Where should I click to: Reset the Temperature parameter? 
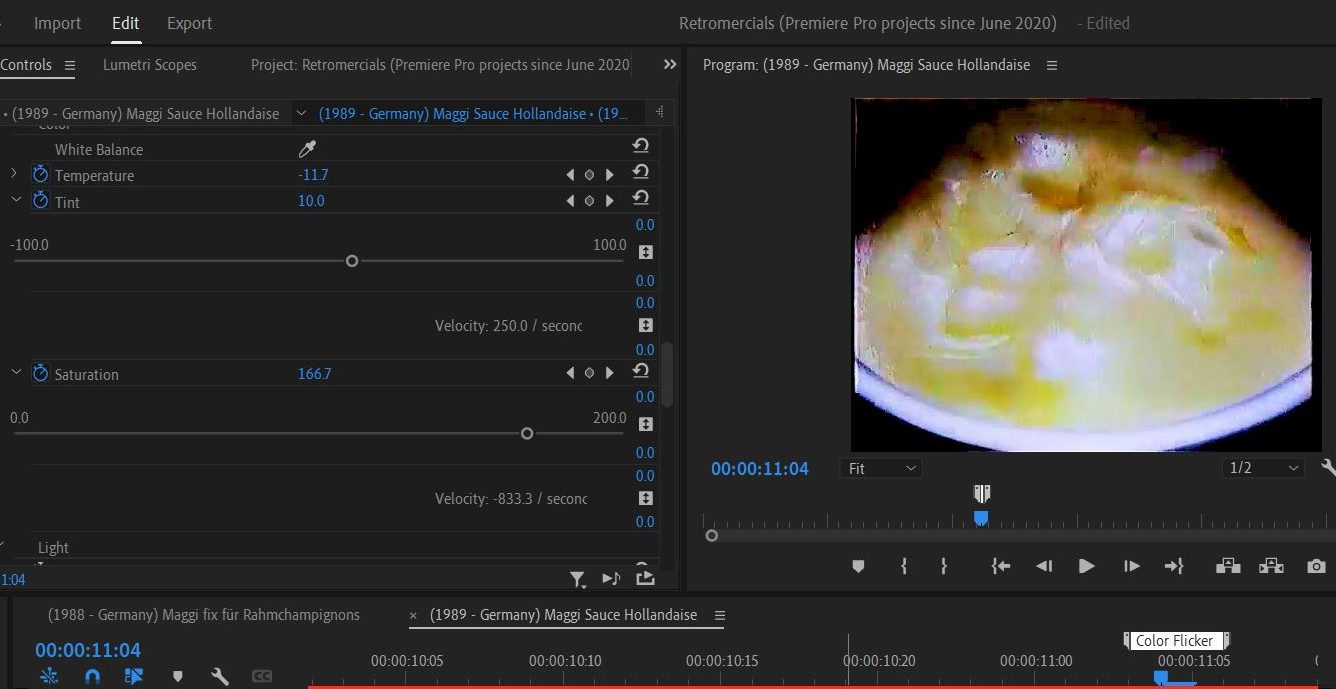tap(641, 172)
